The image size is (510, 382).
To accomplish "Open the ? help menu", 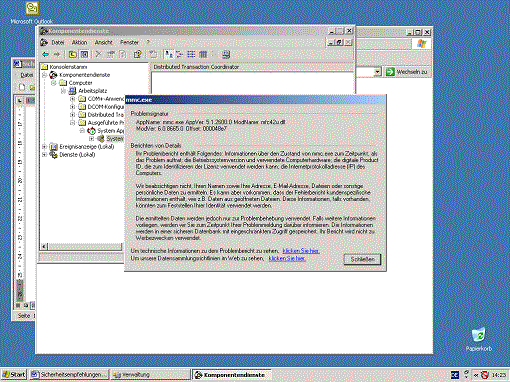I will pos(148,42).
